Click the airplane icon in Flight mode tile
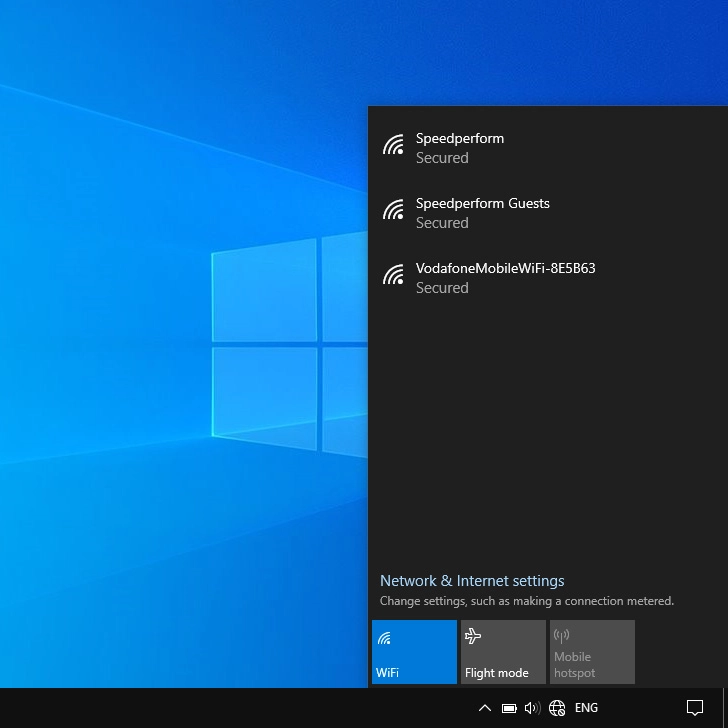 tap(474, 636)
